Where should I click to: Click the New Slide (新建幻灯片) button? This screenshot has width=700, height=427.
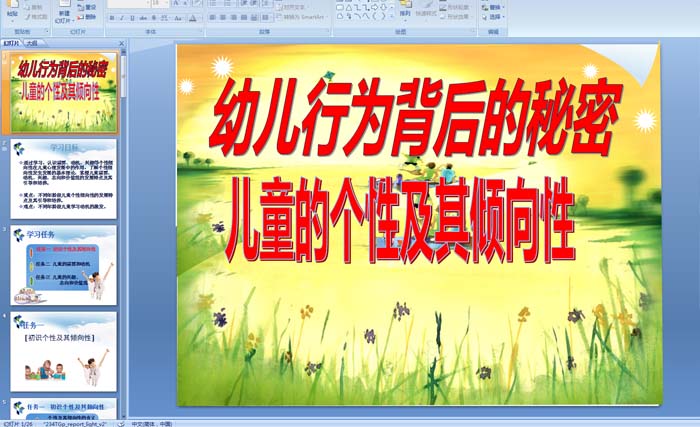[x=63, y=12]
